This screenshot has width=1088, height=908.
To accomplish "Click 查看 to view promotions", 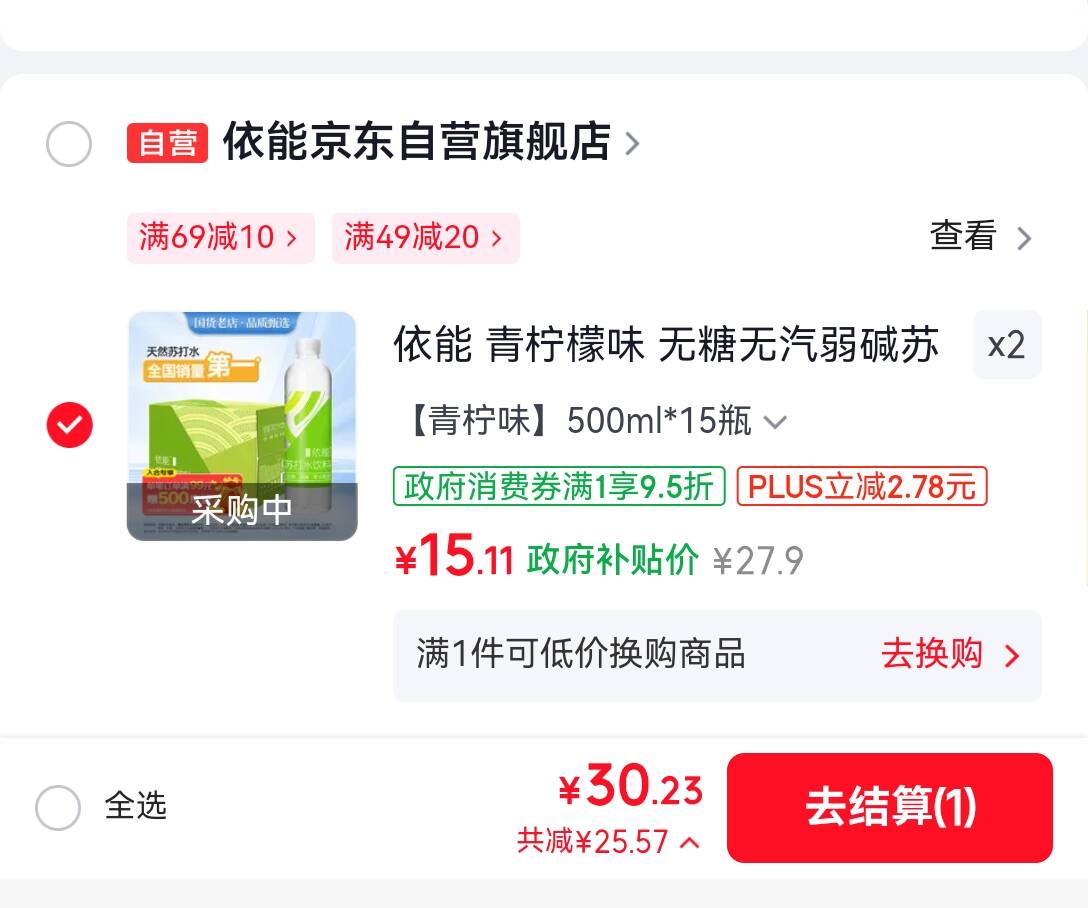I will (x=963, y=236).
